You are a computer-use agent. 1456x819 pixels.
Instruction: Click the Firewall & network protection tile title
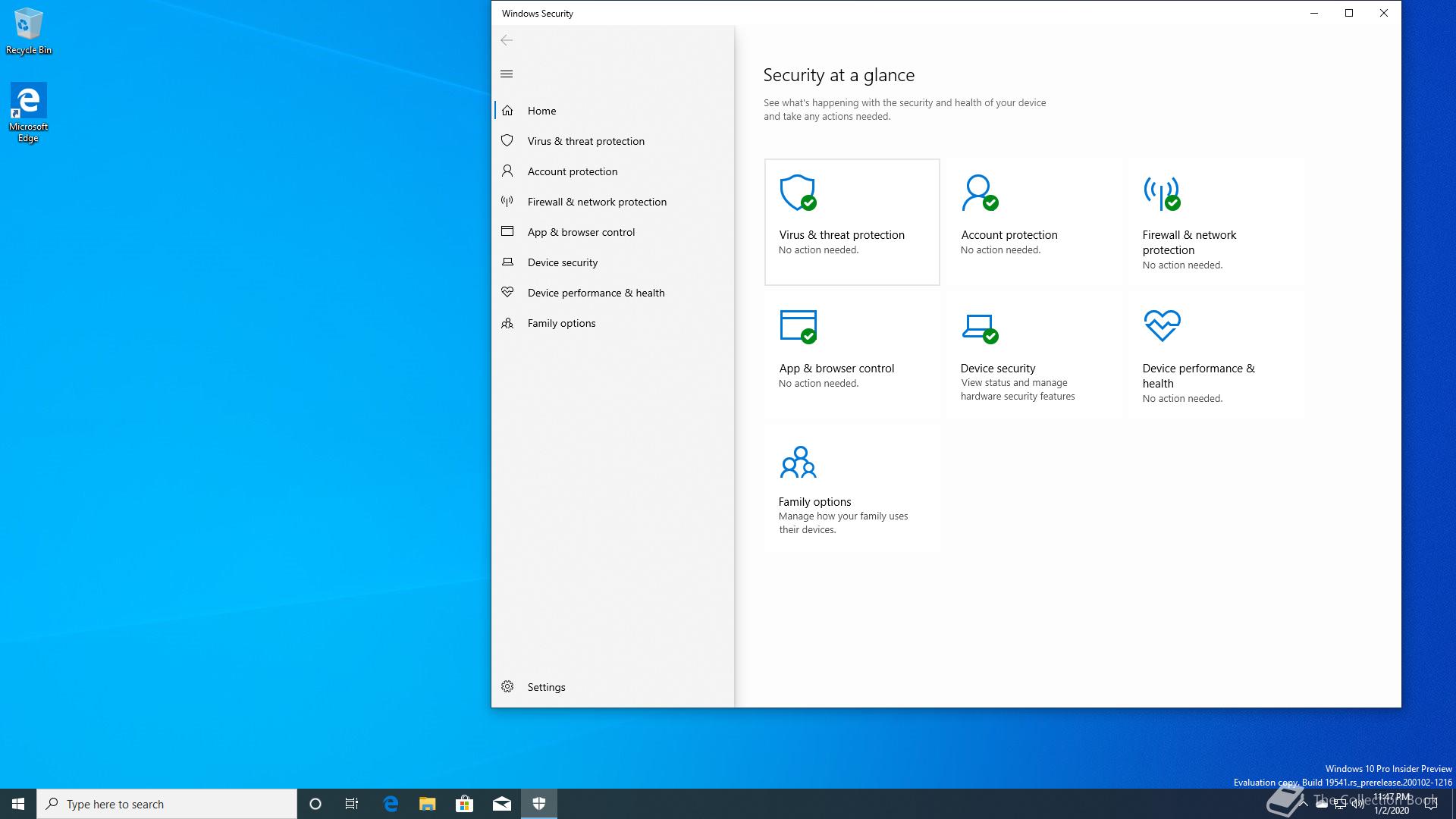[1189, 243]
